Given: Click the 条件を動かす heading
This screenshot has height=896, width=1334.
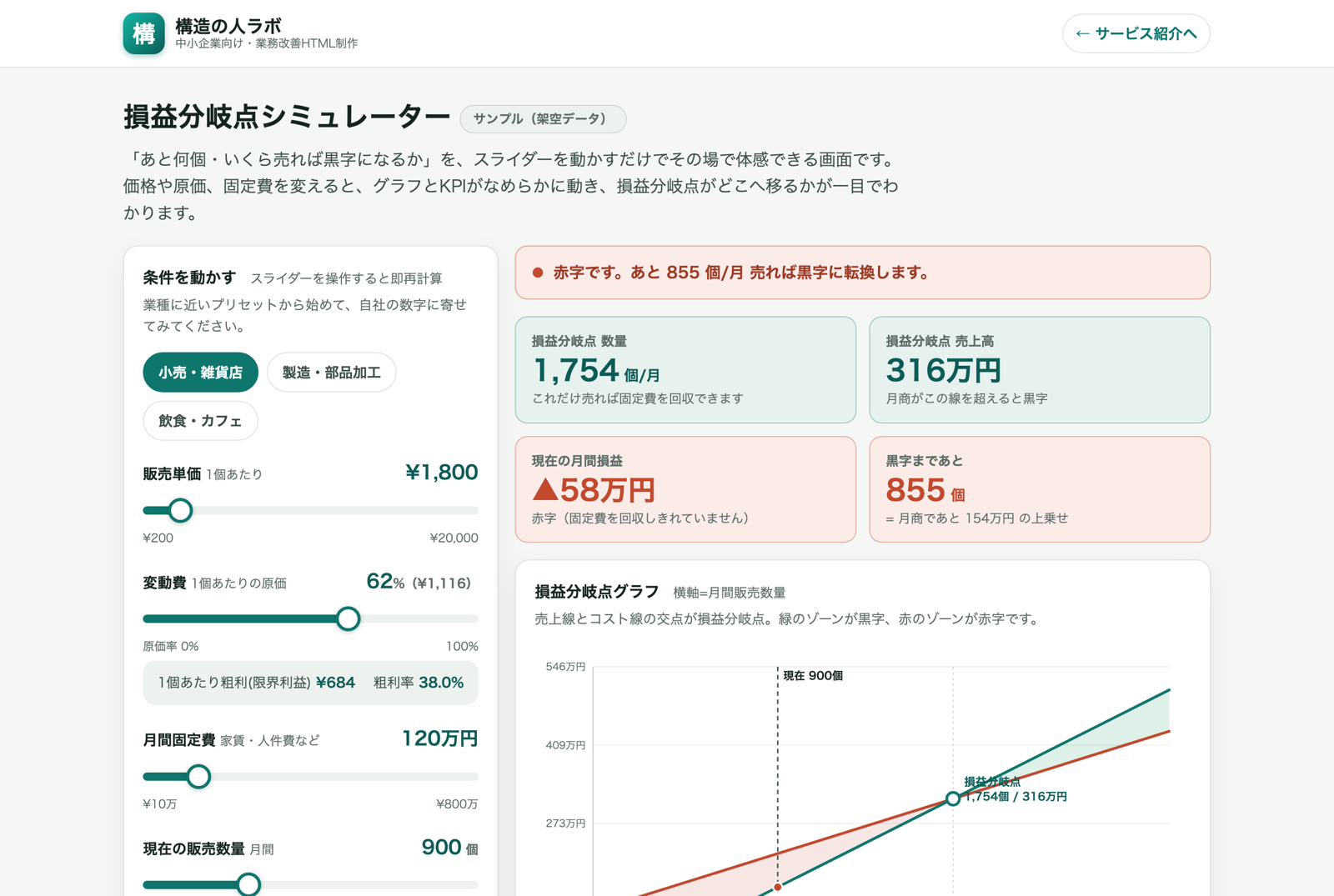Looking at the screenshot, I should tap(189, 278).
